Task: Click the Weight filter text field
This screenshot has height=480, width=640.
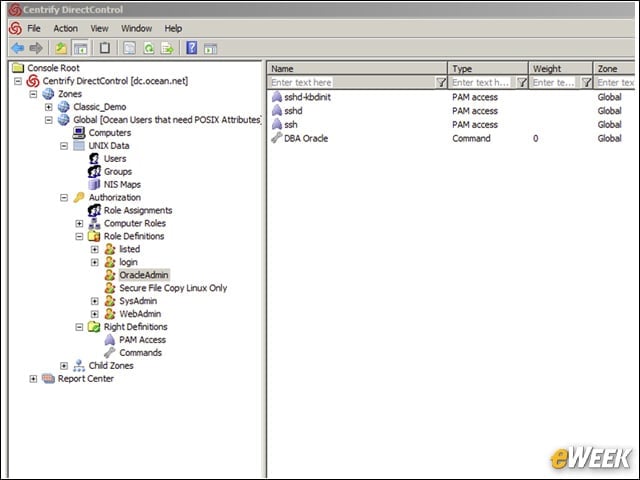Action: [555, 82]
